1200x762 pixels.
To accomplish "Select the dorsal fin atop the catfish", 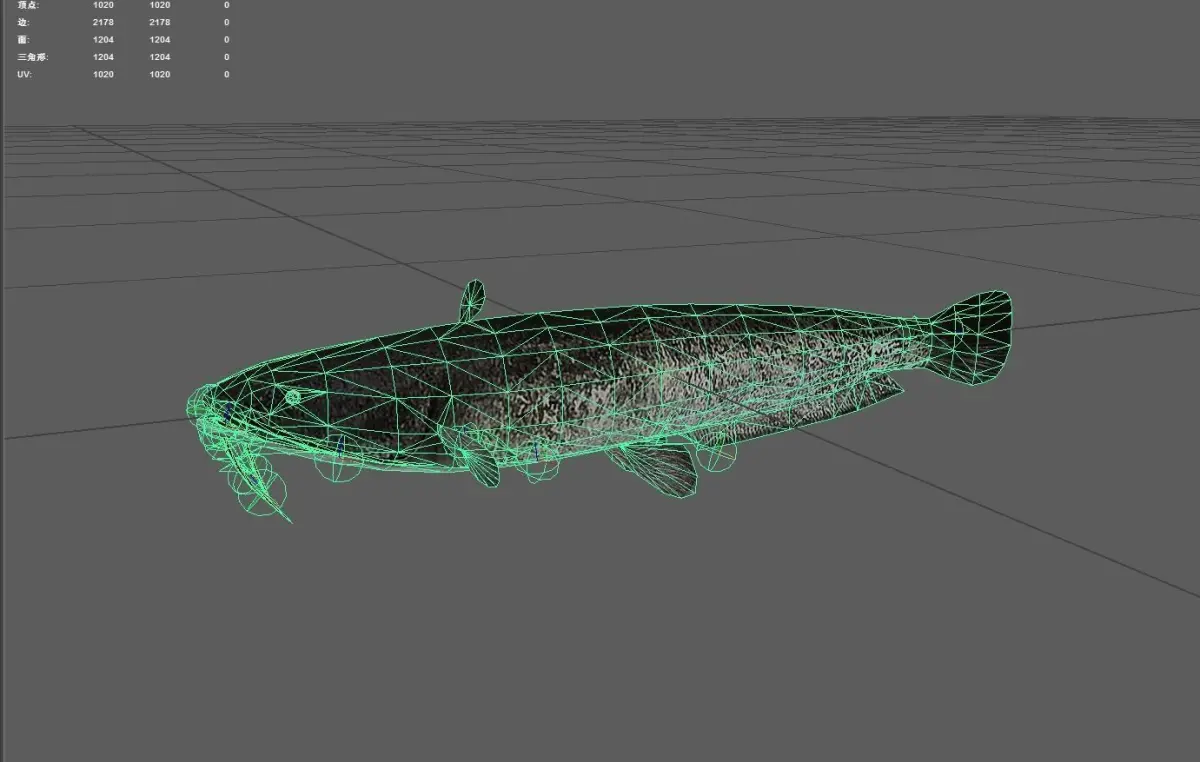I will coord(472,300).
